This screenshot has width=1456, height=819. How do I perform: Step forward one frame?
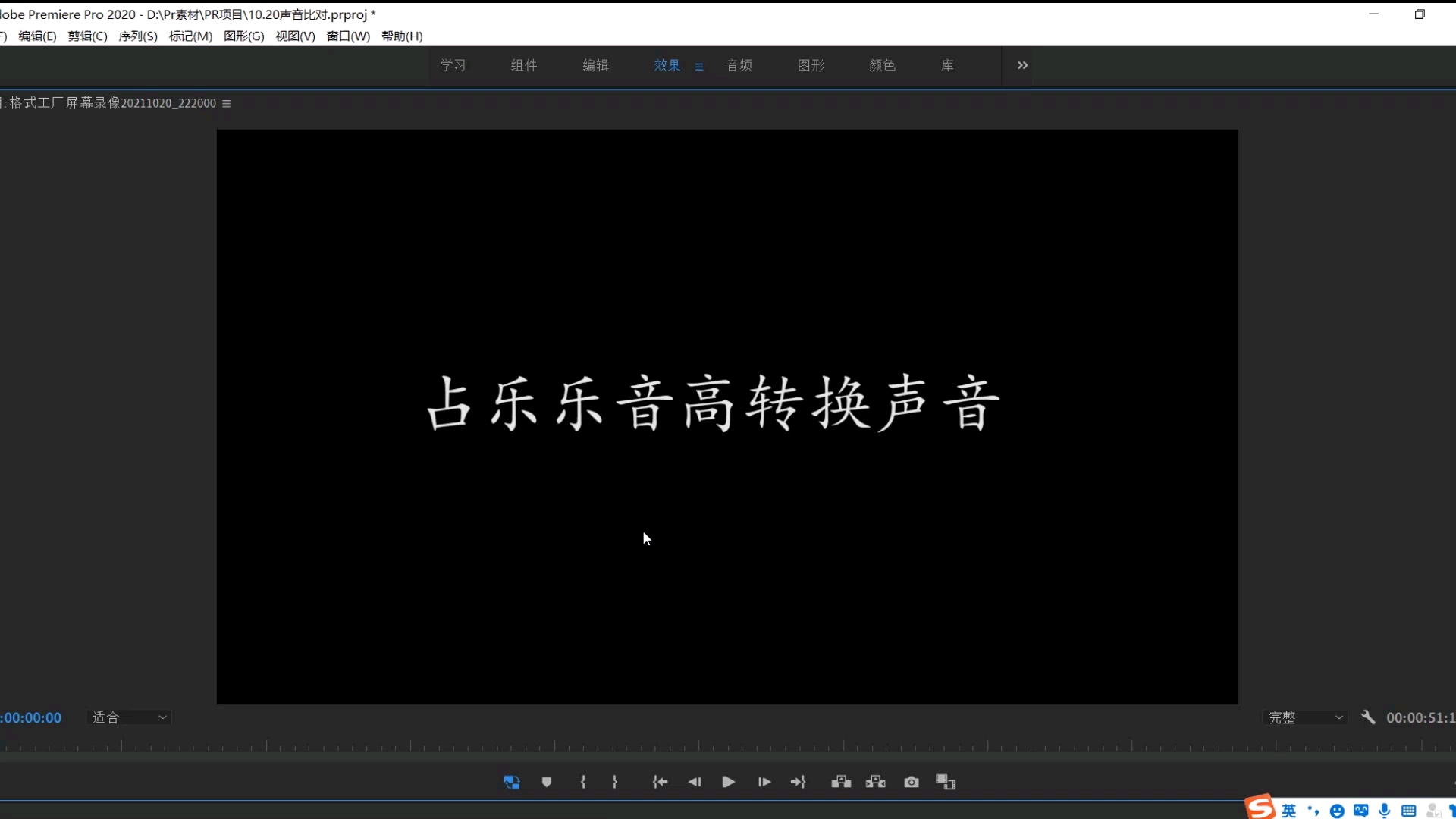pyautogui.click(x=764, y=782)
